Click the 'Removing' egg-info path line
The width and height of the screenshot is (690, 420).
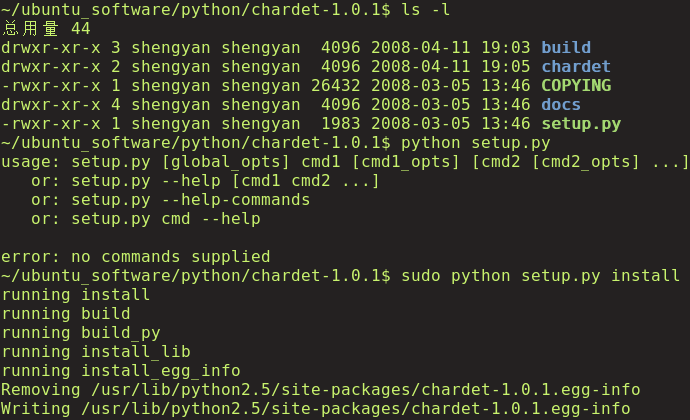320,390
